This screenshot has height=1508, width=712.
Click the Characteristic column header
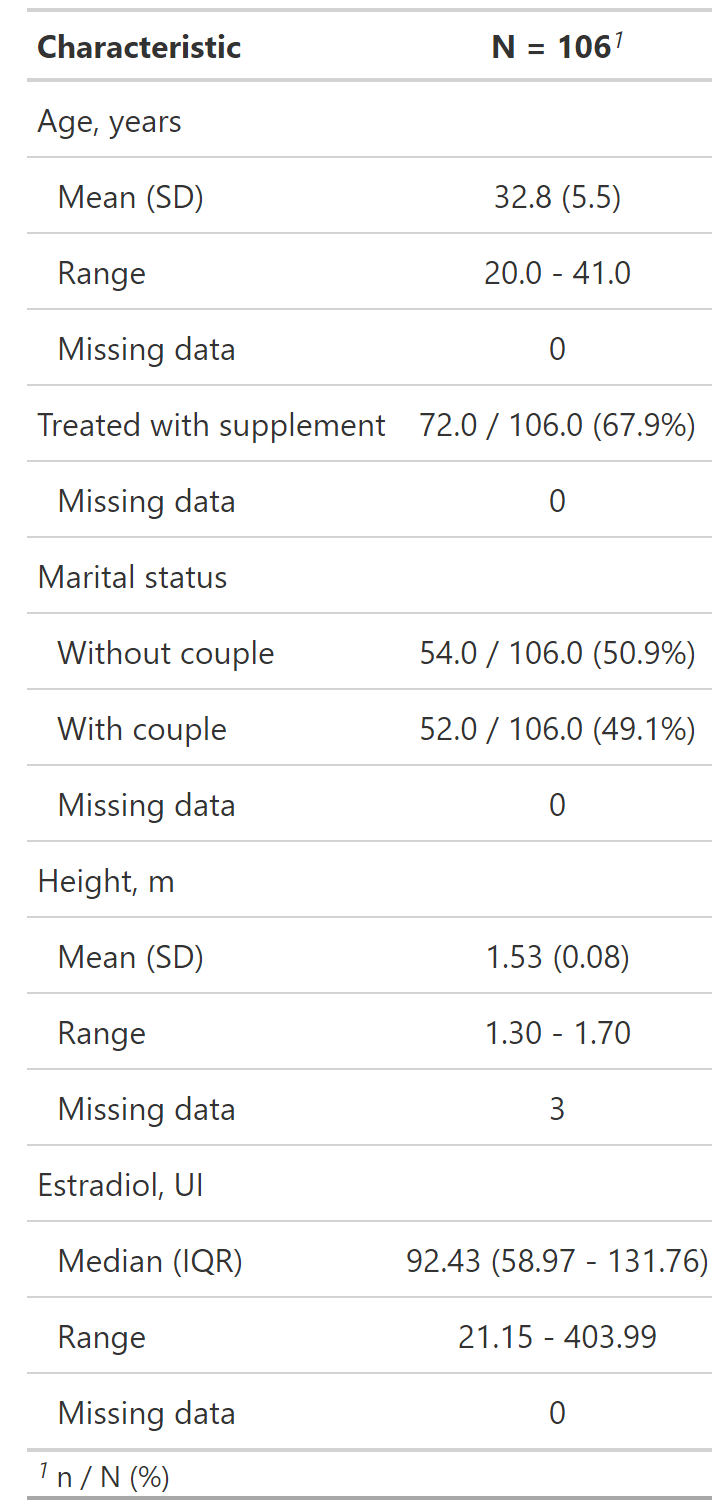click(x=139, y=47)
